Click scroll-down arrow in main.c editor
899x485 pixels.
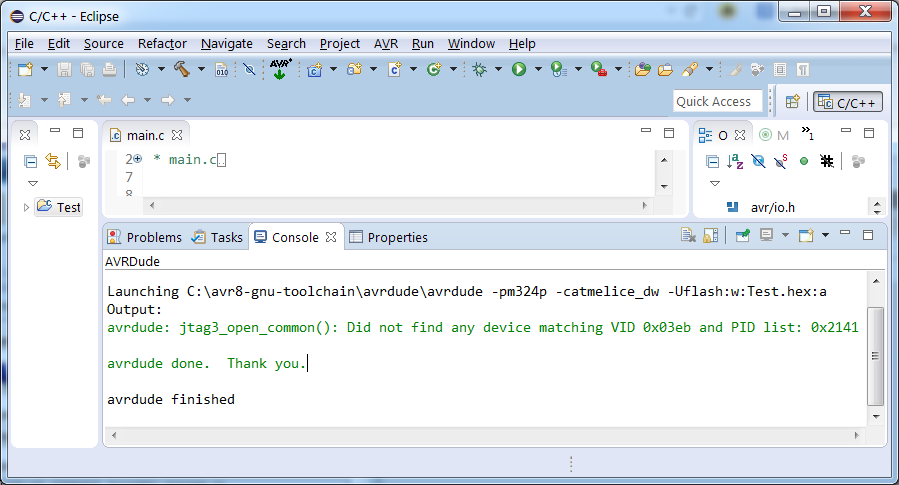click(665, 186)
